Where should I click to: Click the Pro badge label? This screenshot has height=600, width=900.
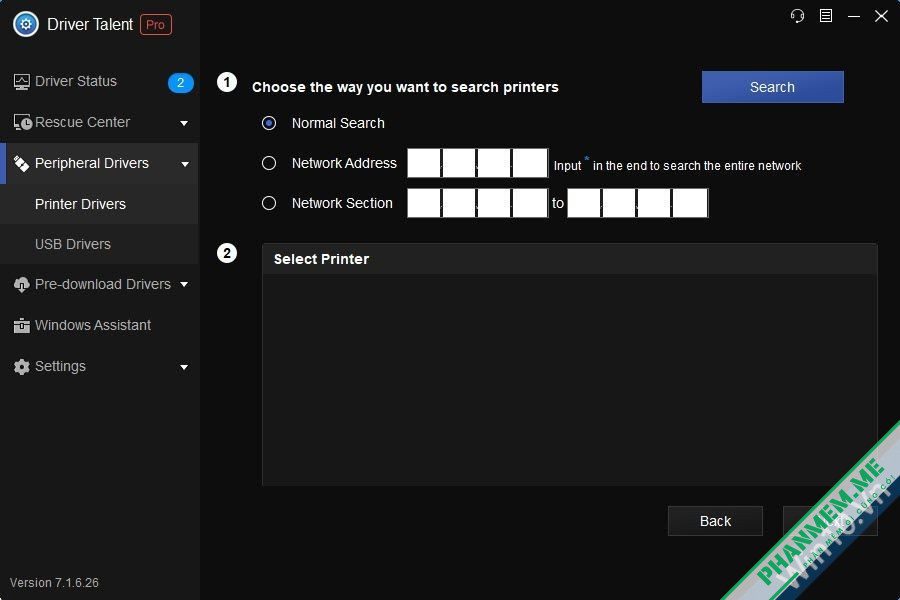(156, 25)
